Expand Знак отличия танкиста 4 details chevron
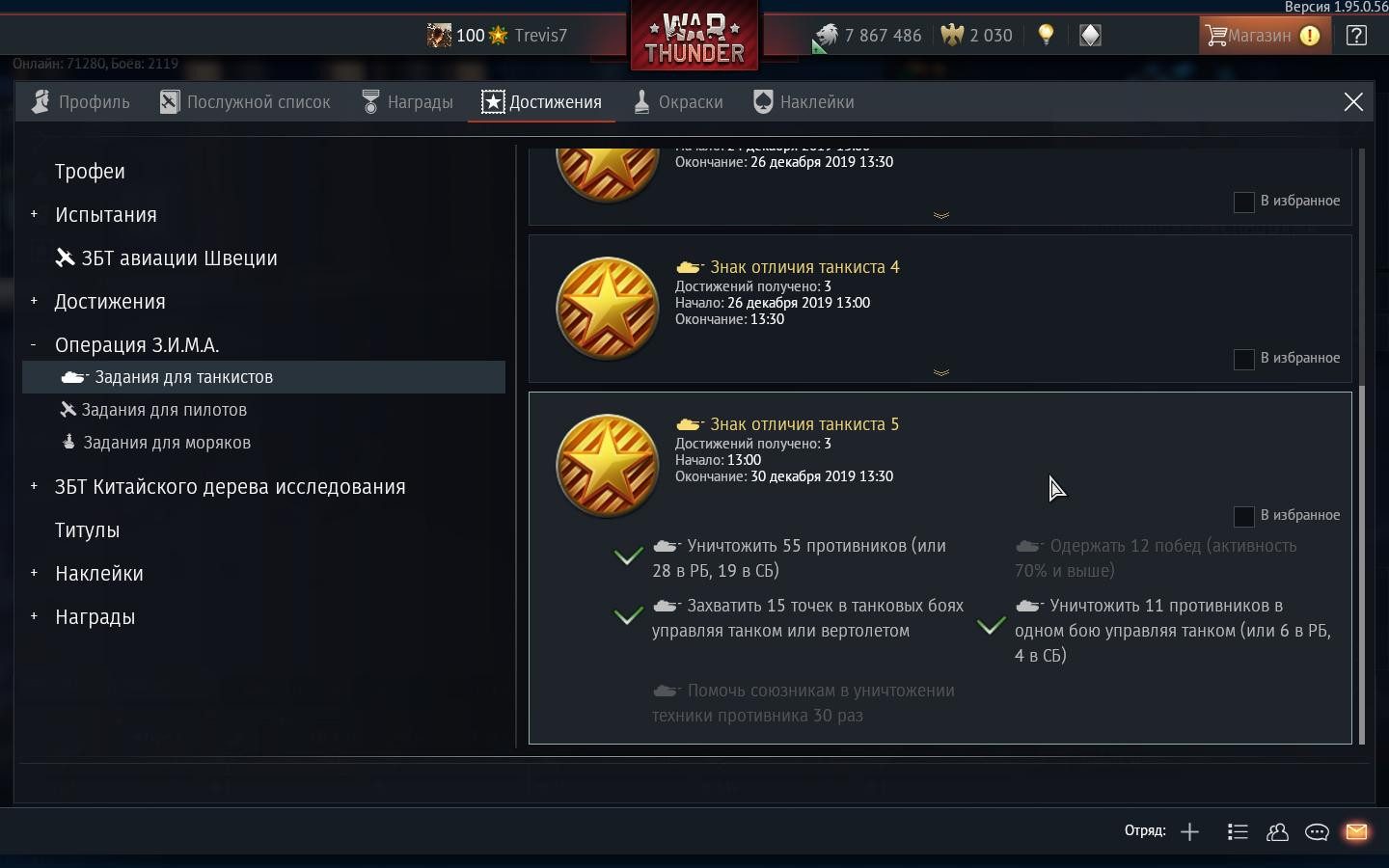This screenshot has width=1389, height=868. (x=940, y=372)
